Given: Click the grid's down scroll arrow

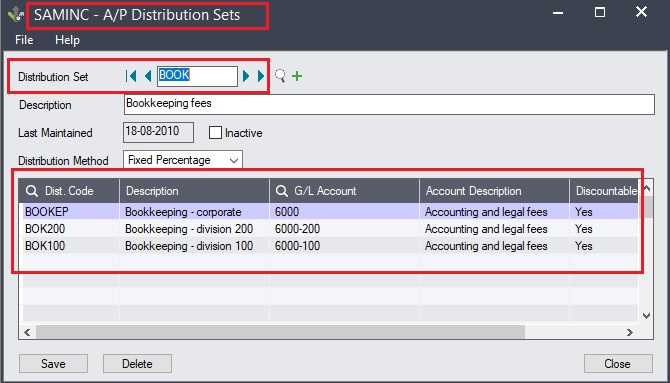Looking at the screenshot, I should coord(646,316).
